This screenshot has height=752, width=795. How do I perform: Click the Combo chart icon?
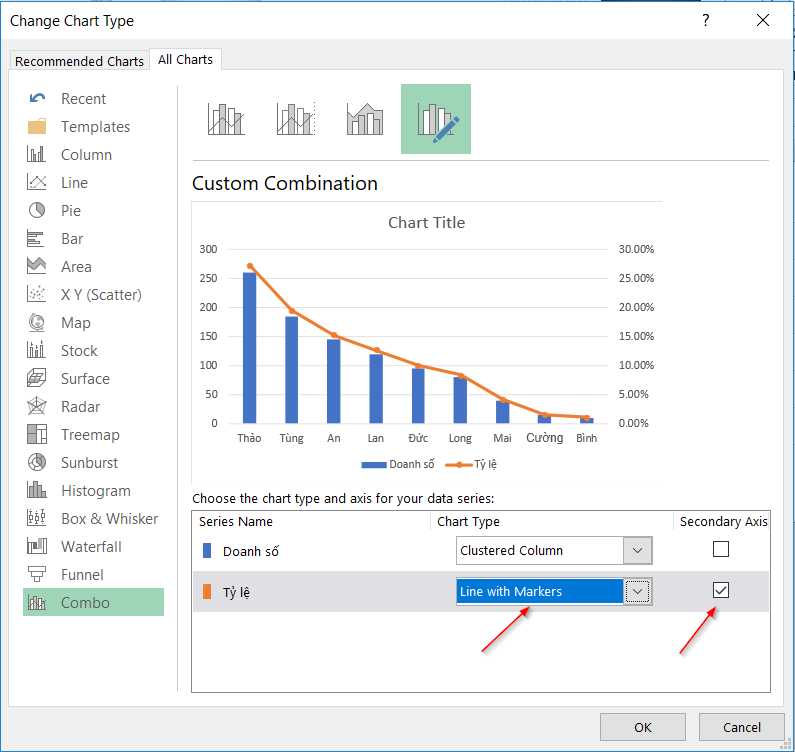37,602
